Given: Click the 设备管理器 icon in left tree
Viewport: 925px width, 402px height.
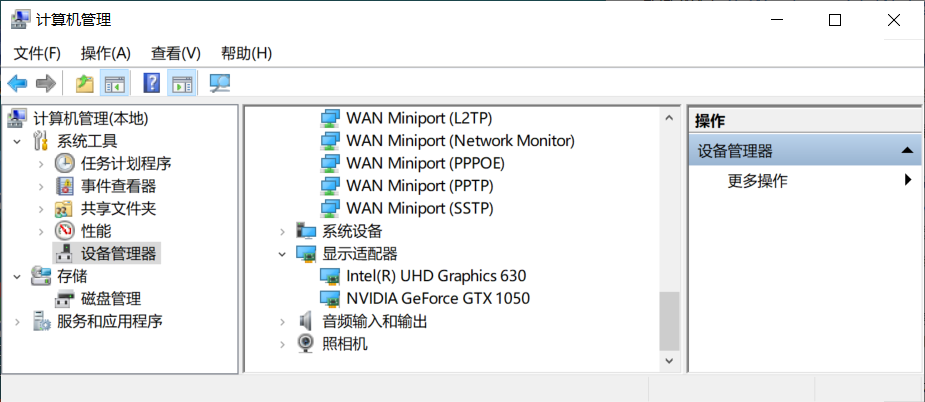Looking at the screenshot, I should (64, 254).
